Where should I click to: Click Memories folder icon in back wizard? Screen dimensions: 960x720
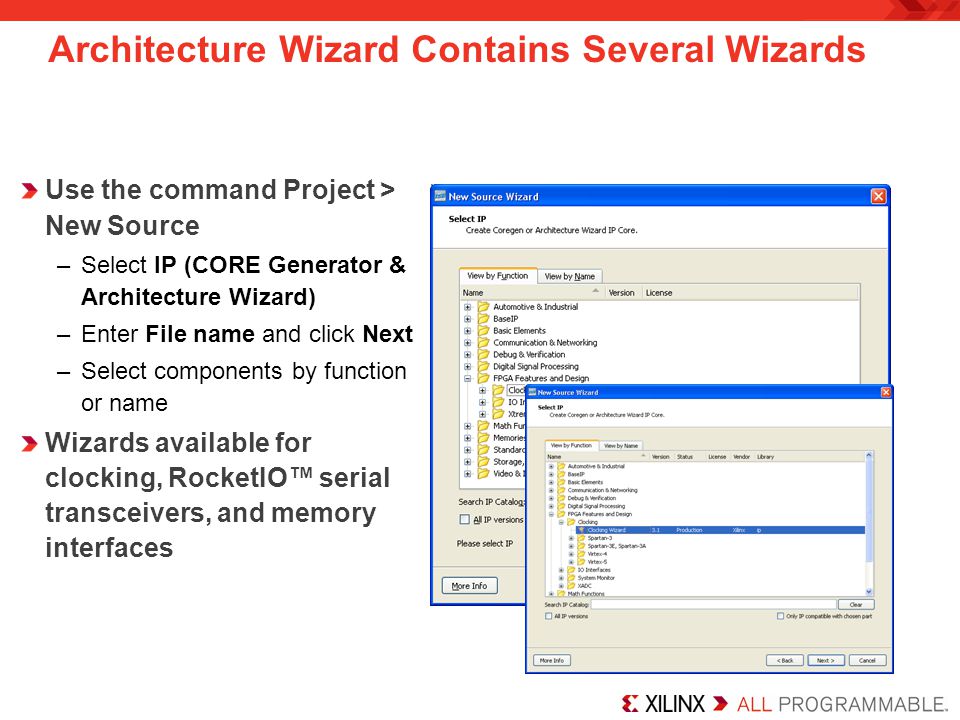[x=484, y=438]
